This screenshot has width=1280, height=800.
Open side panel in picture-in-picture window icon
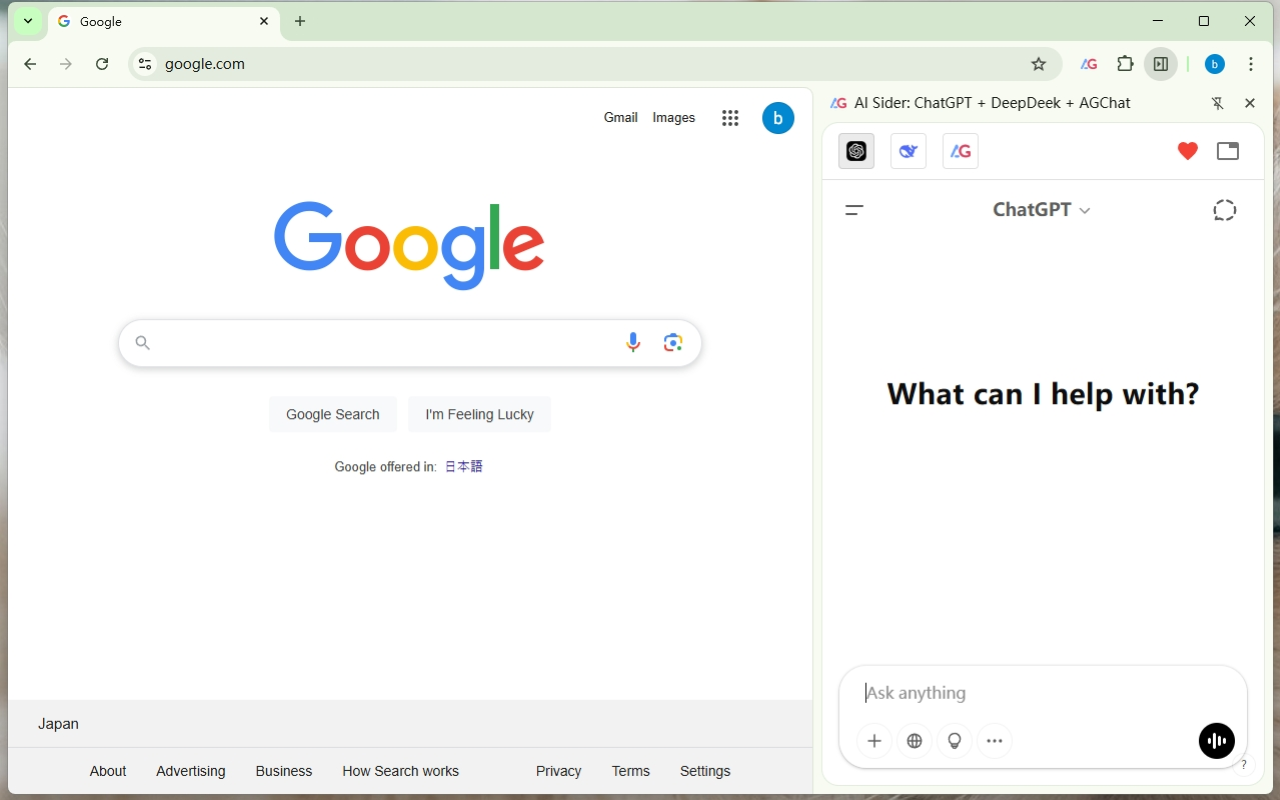pos(1228,151)
